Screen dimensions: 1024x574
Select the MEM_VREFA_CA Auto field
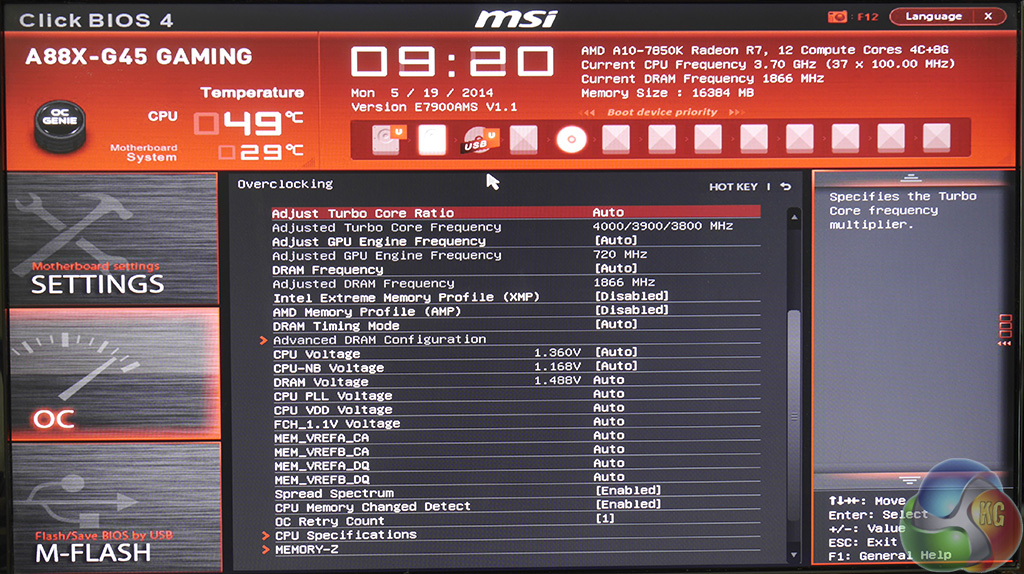609,436
